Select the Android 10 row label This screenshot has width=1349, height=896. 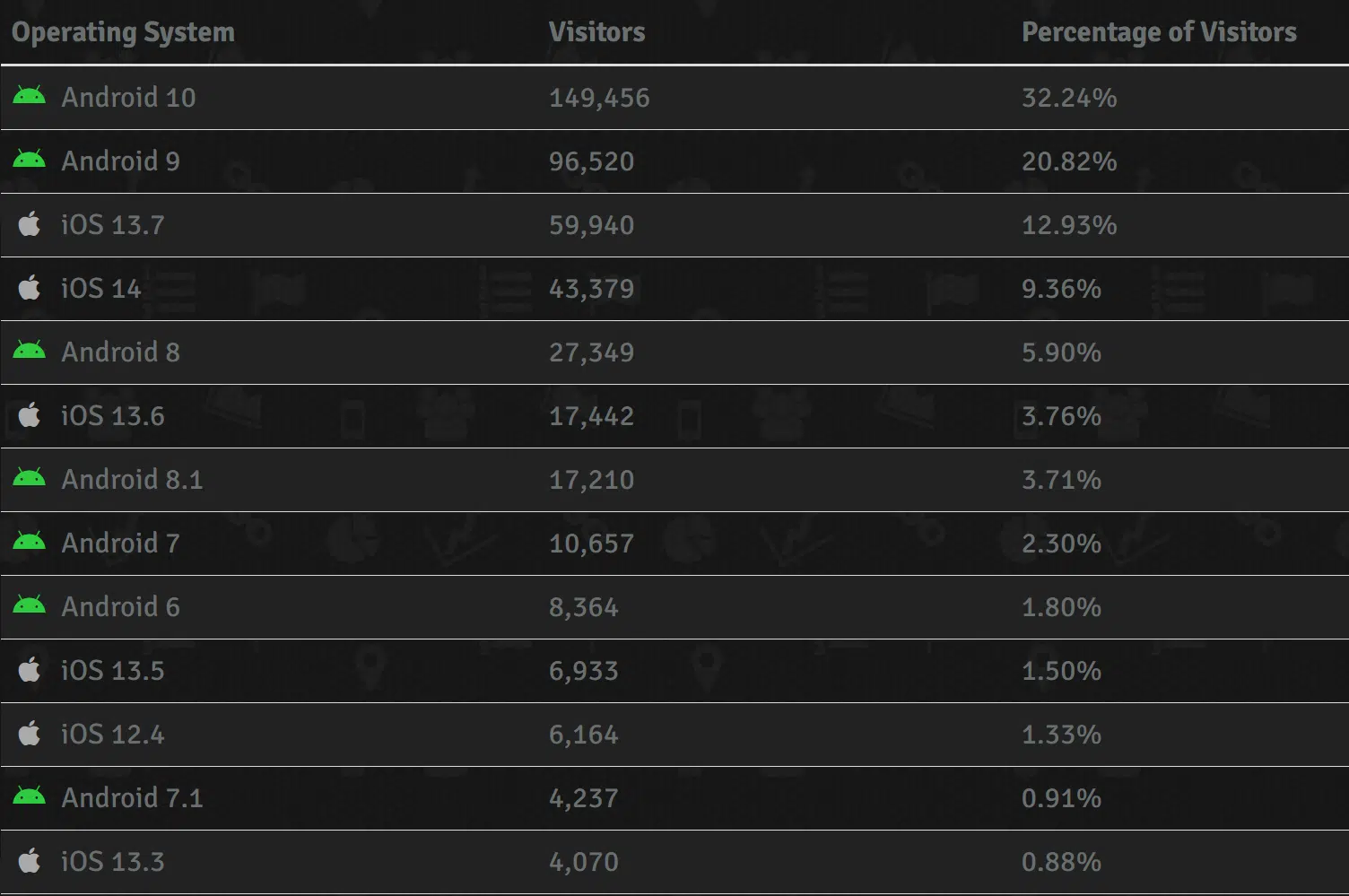pyautogui.click(x=128, y=97)
